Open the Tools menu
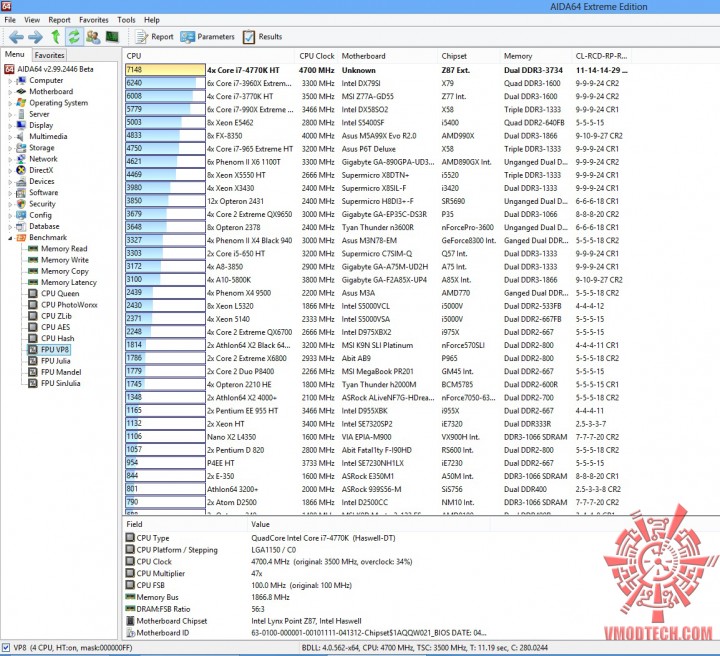Viewport: 720px width, 656px height. click(126, 20)
